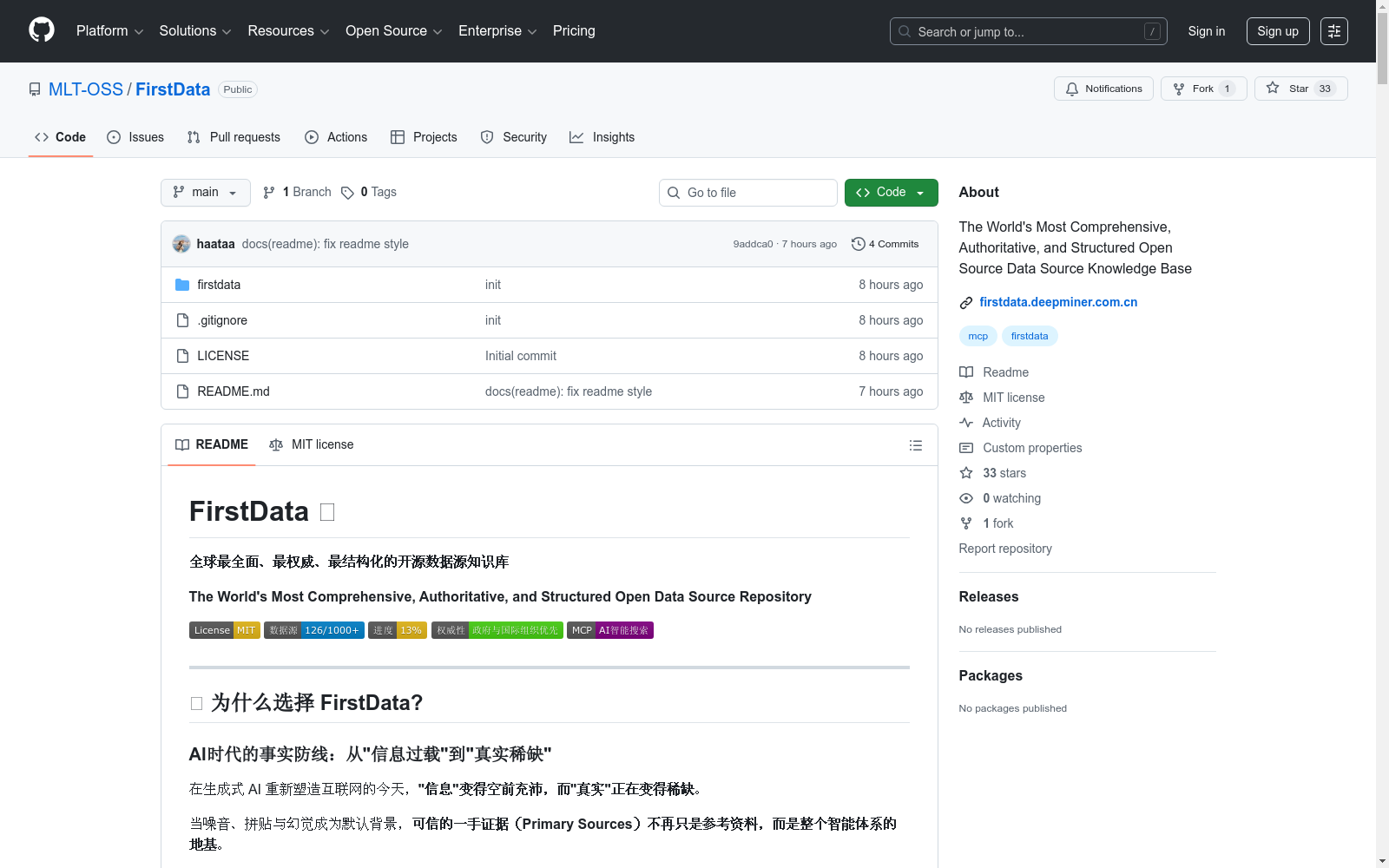
Task: Click the Star button for this repository
Action: click(x=1300, y=89)
